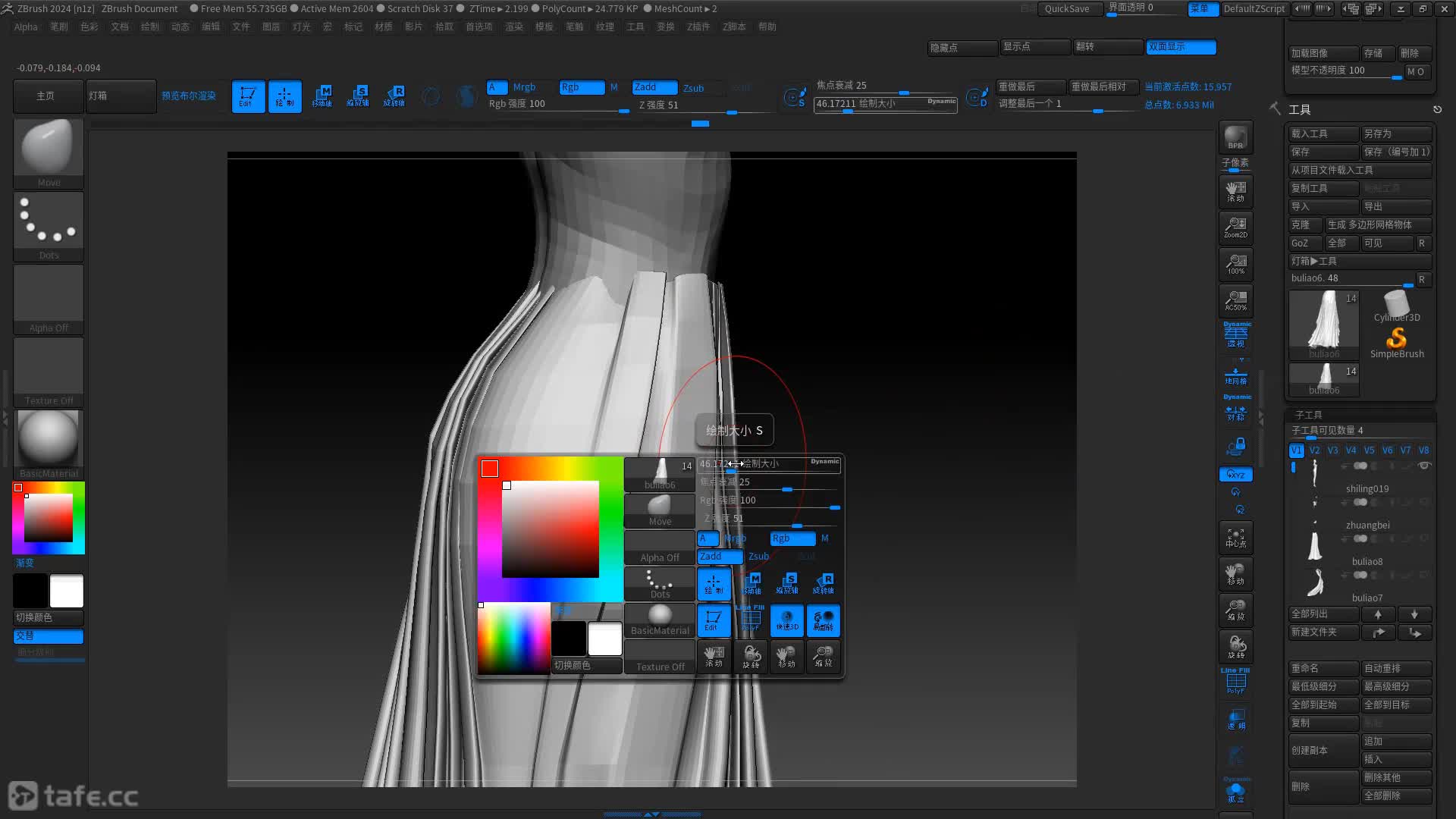Click the 另存为 save as button
Screen dimensions: 1456x819
1396,133
